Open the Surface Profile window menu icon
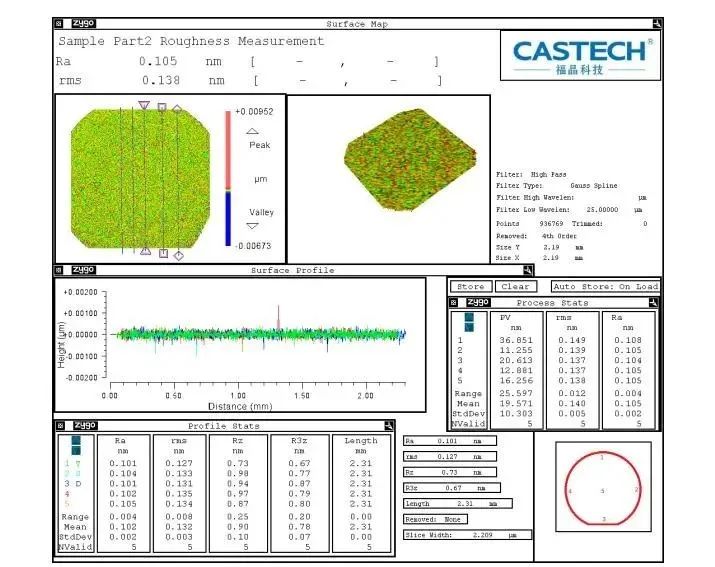Screen dimensions: 715x567 click(59, 270)
